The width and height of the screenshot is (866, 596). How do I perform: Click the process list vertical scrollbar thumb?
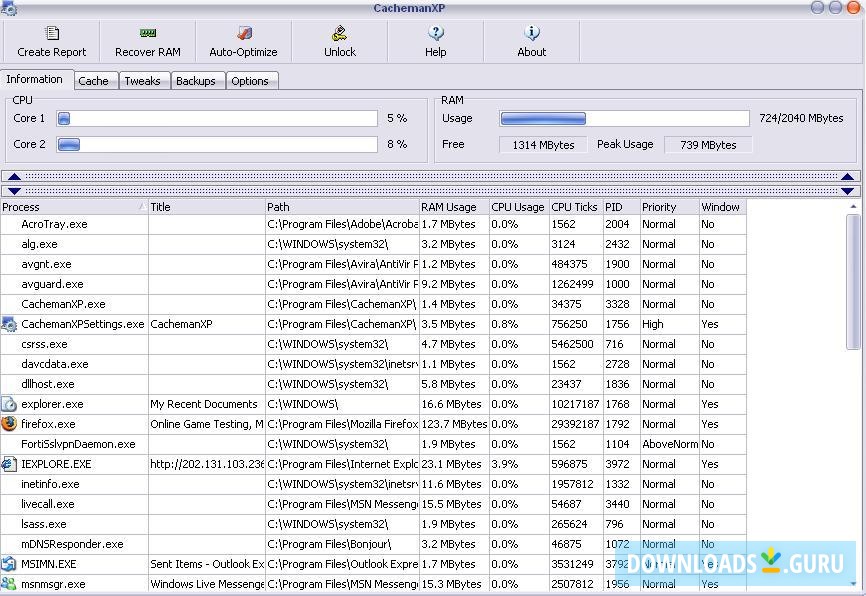(853, 282)
